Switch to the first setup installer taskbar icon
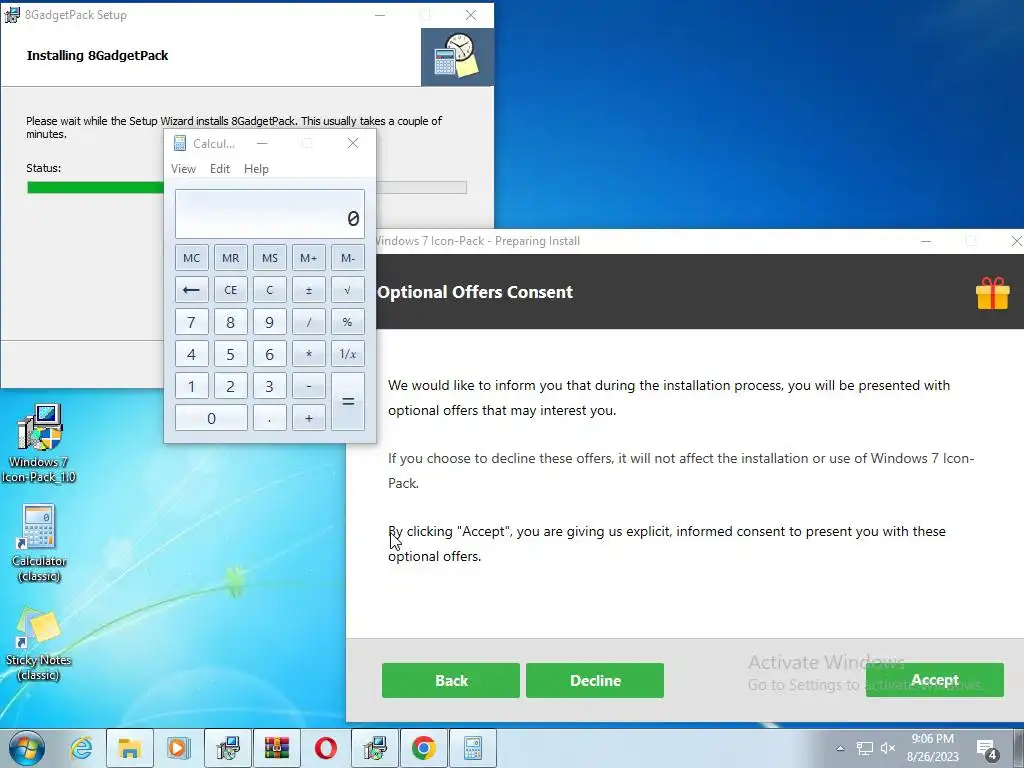This screenshot has width=1024, height=768. click(x=228, y=748)
